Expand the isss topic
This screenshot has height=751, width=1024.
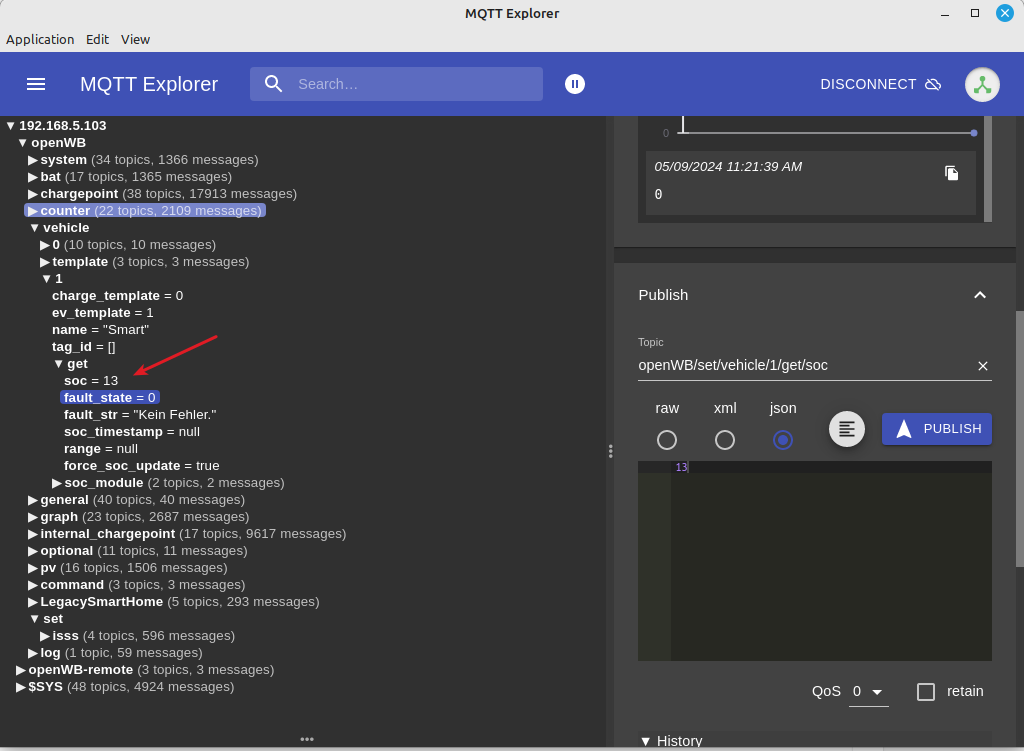(45, 635)
